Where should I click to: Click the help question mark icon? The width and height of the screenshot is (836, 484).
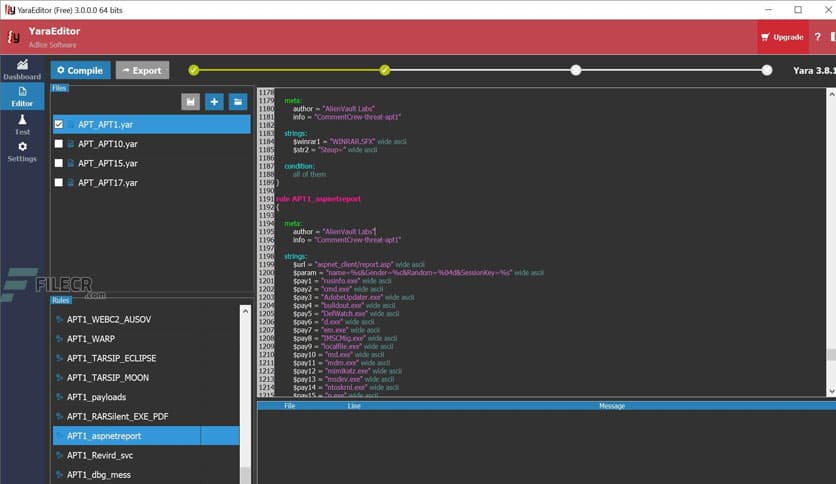(817, 37)
